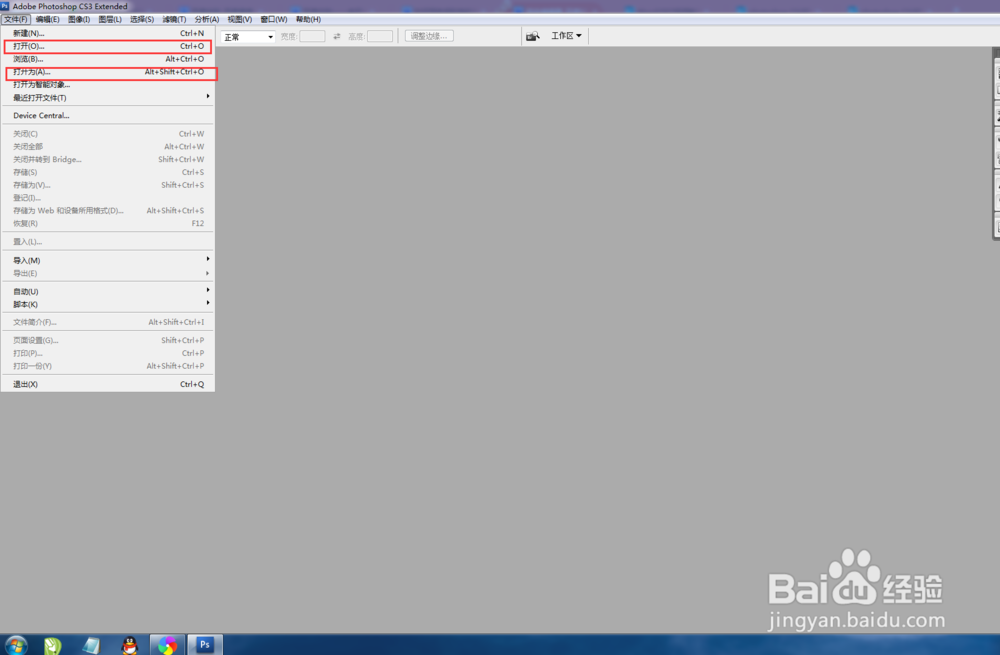Image resolution: width=1000 pixels, height=655 pixels.
Task: Open the 视图(V) menu
Action: pos(240,19)
